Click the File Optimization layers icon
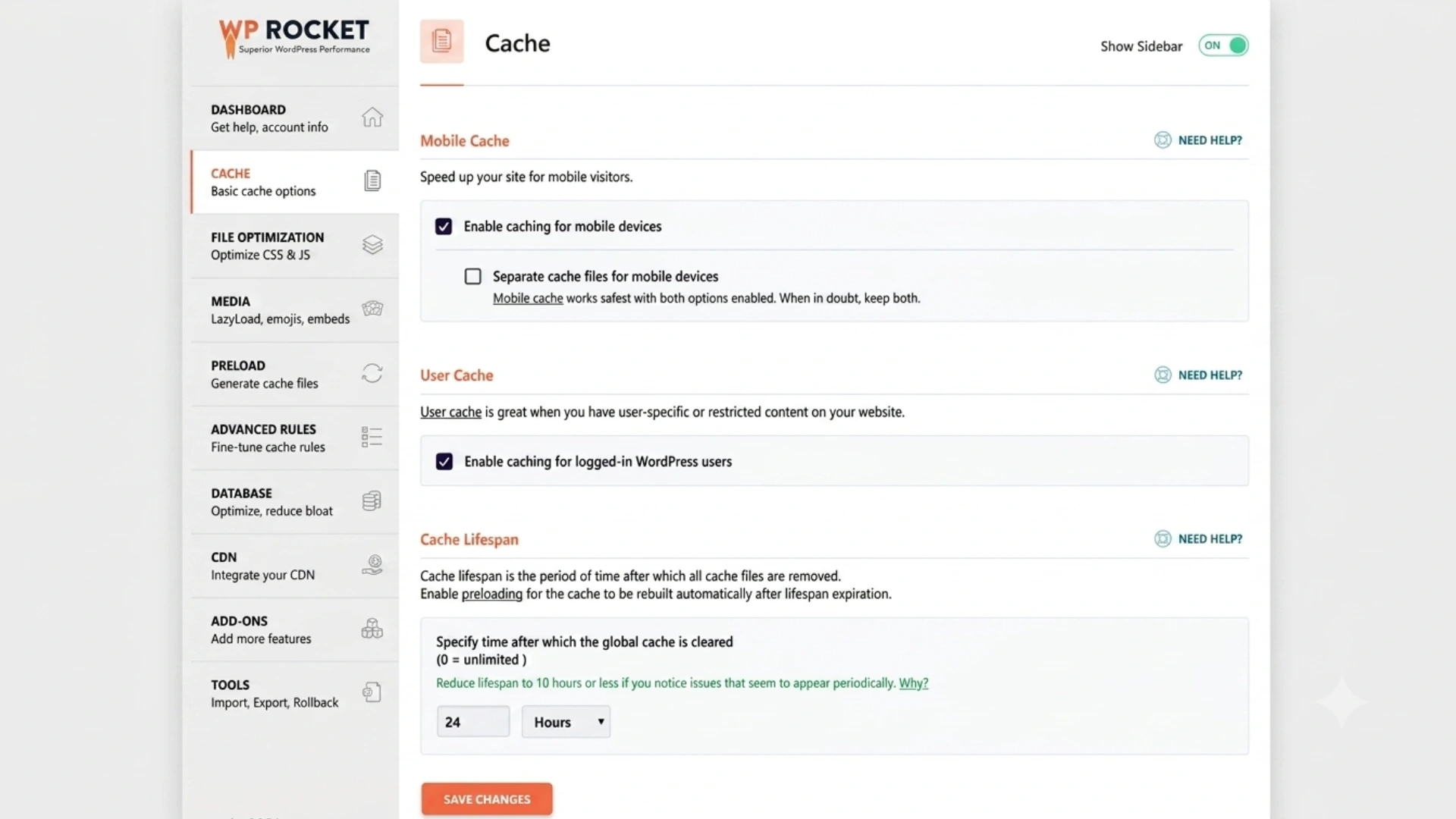This screenshot has width=1456, height=819. pos(372,245)
